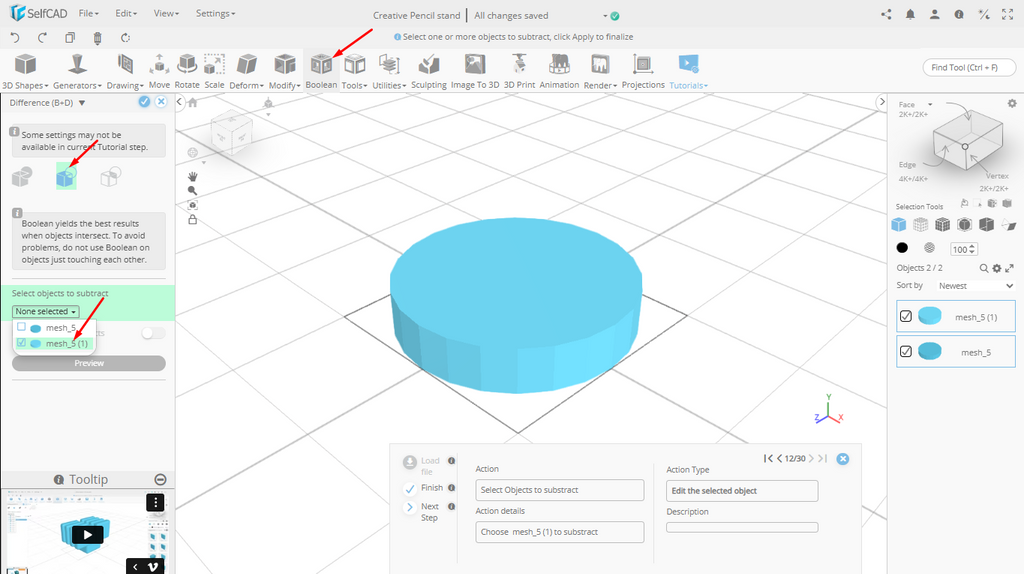This screenshot has width=1024, height=574.
Task: Cancel the Difference panel with X
Action: 161,102
